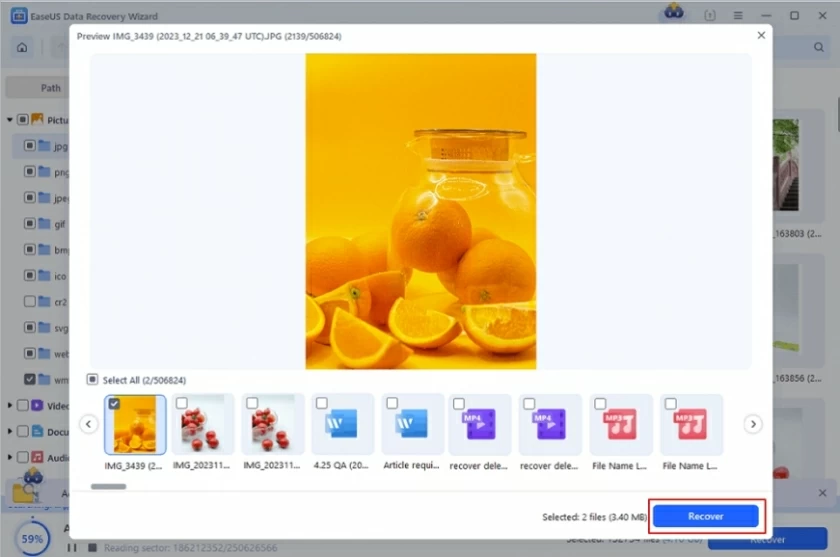
Task: Uncheck the IMG_3439 thumbnail checkbox
Action: (113, 403)
